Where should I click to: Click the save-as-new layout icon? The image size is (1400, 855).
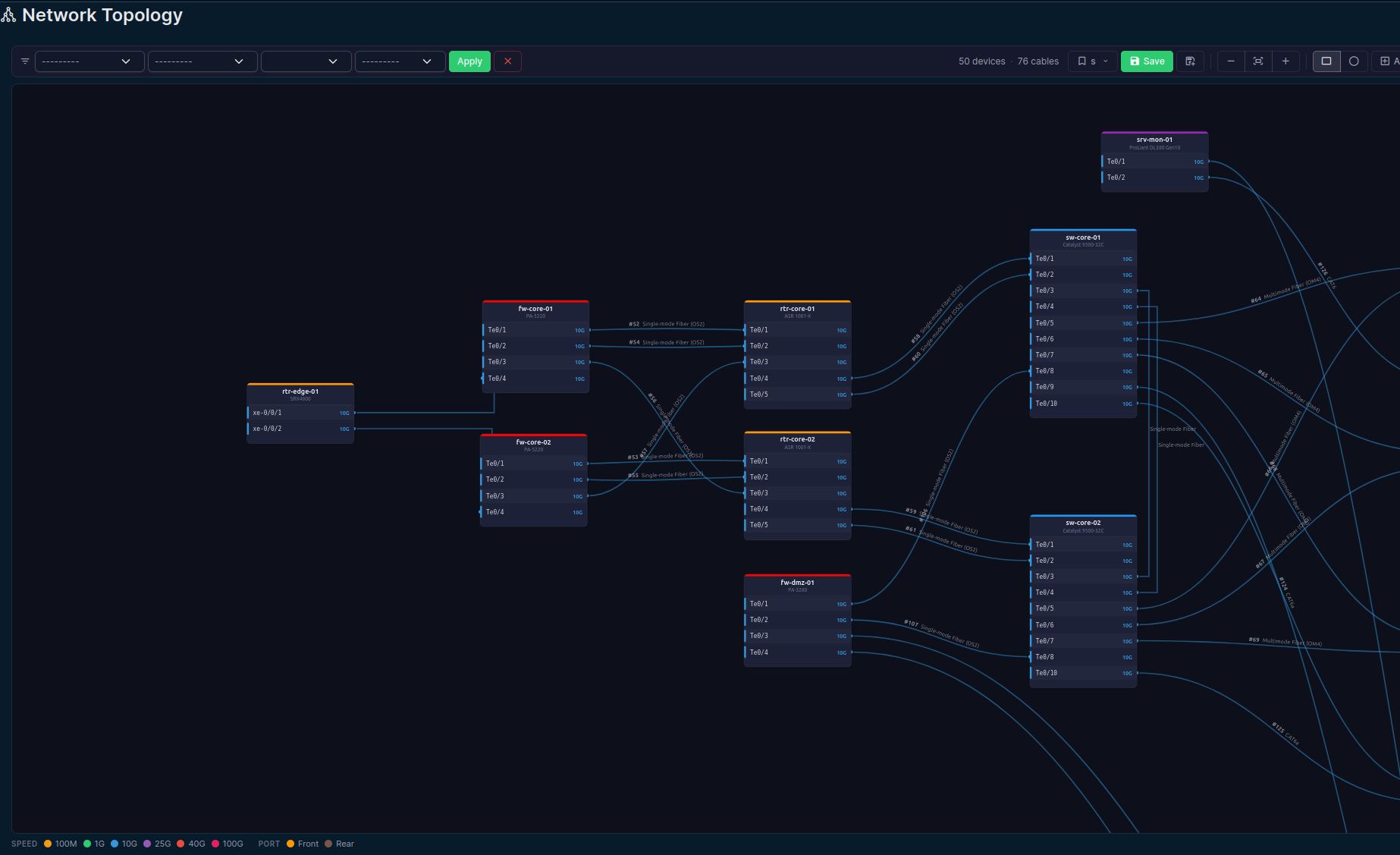click(1190, 61)
